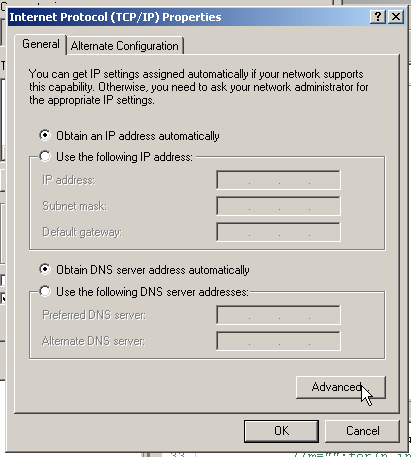
Task: Confirm the dialog with OK
Action: click(281, 431)
